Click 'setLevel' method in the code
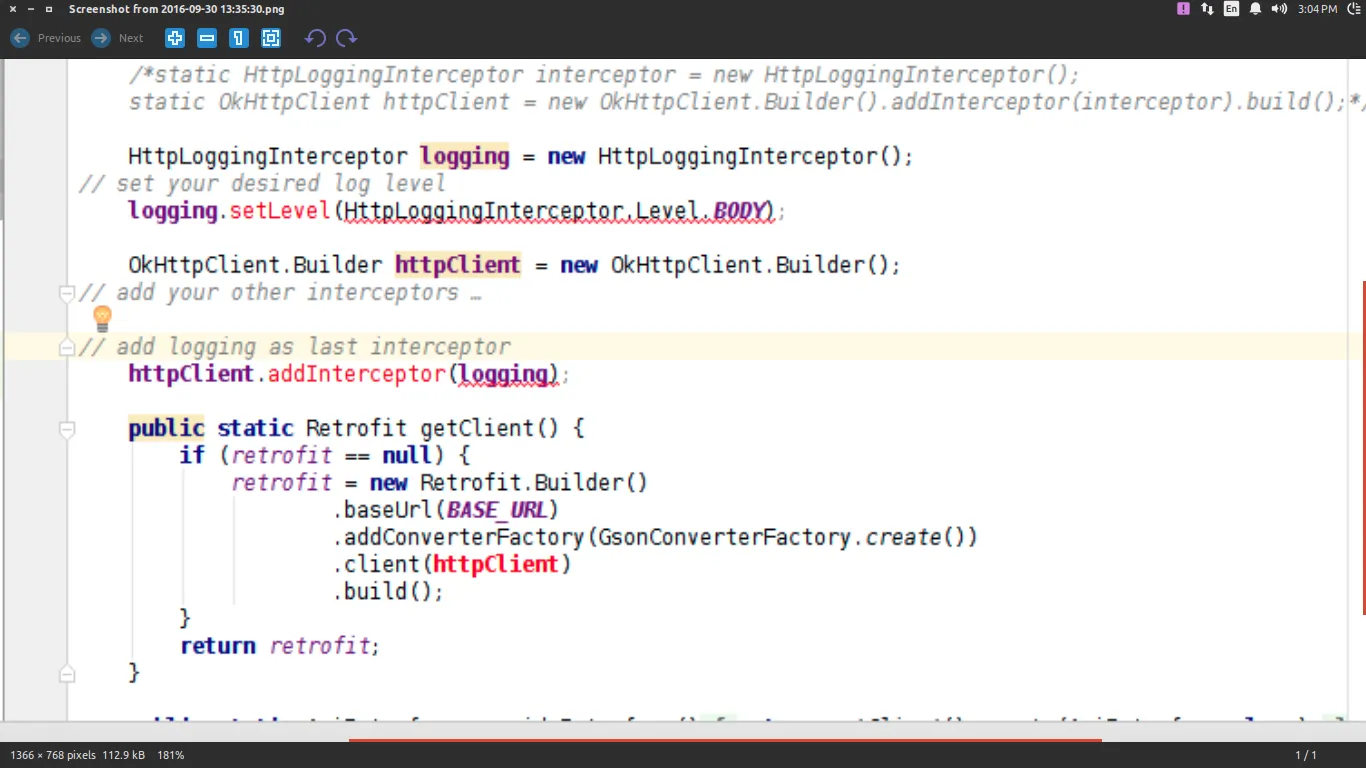This screenshot has height=768, width=1366. point(281,211)
